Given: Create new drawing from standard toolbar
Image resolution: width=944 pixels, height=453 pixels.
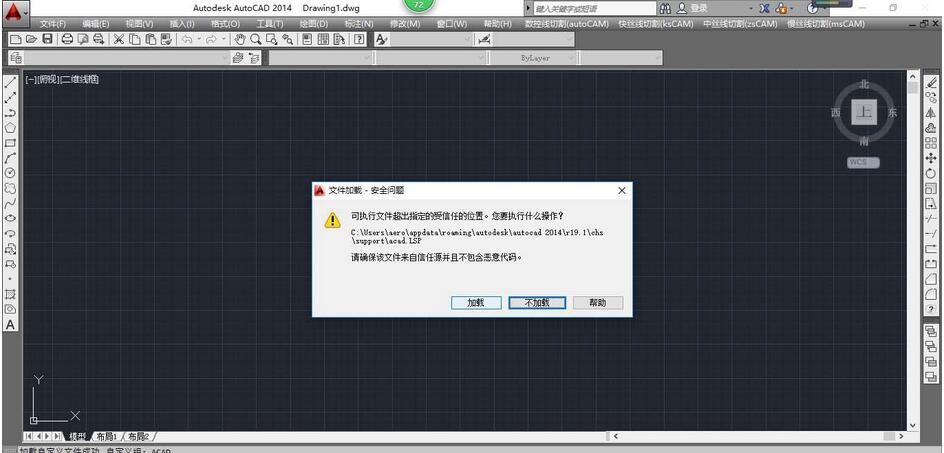Looking at the screenshot, I should (16, 39).
